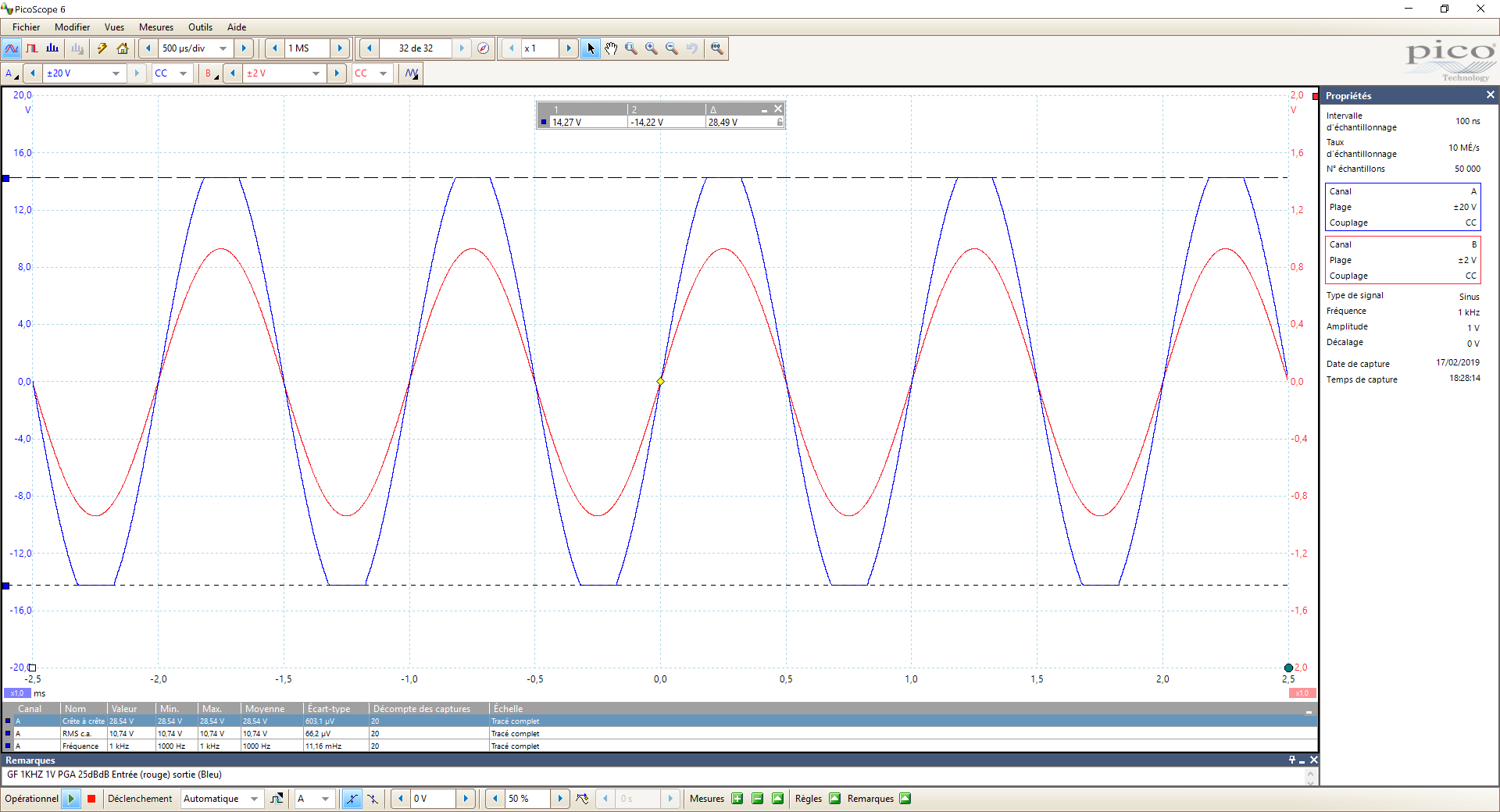Viewport: 1500px width, 812px height.
Task: Toggle the Règles legend icon
Action: pos(834,799)
